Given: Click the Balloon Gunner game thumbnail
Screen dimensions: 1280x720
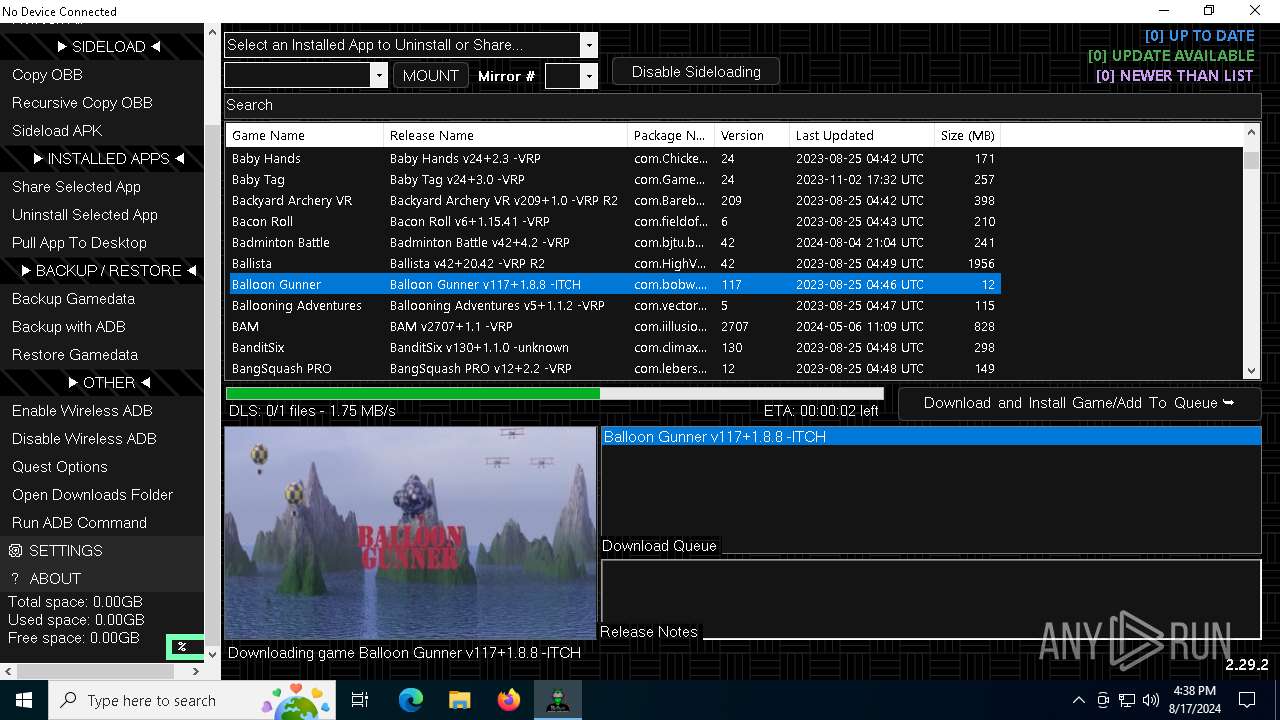Looking at the screenshot, I should pyautogui.click(x=410, y=533).
